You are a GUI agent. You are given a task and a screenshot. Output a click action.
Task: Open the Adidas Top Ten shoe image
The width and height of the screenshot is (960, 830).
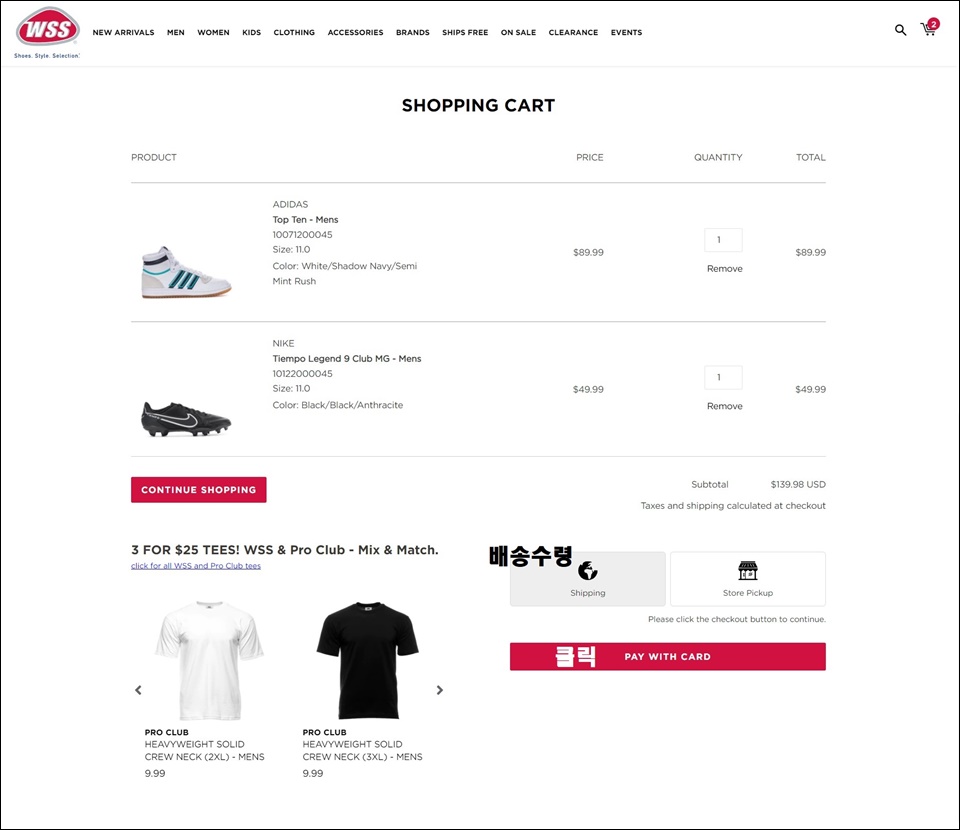tap(186, 272)
